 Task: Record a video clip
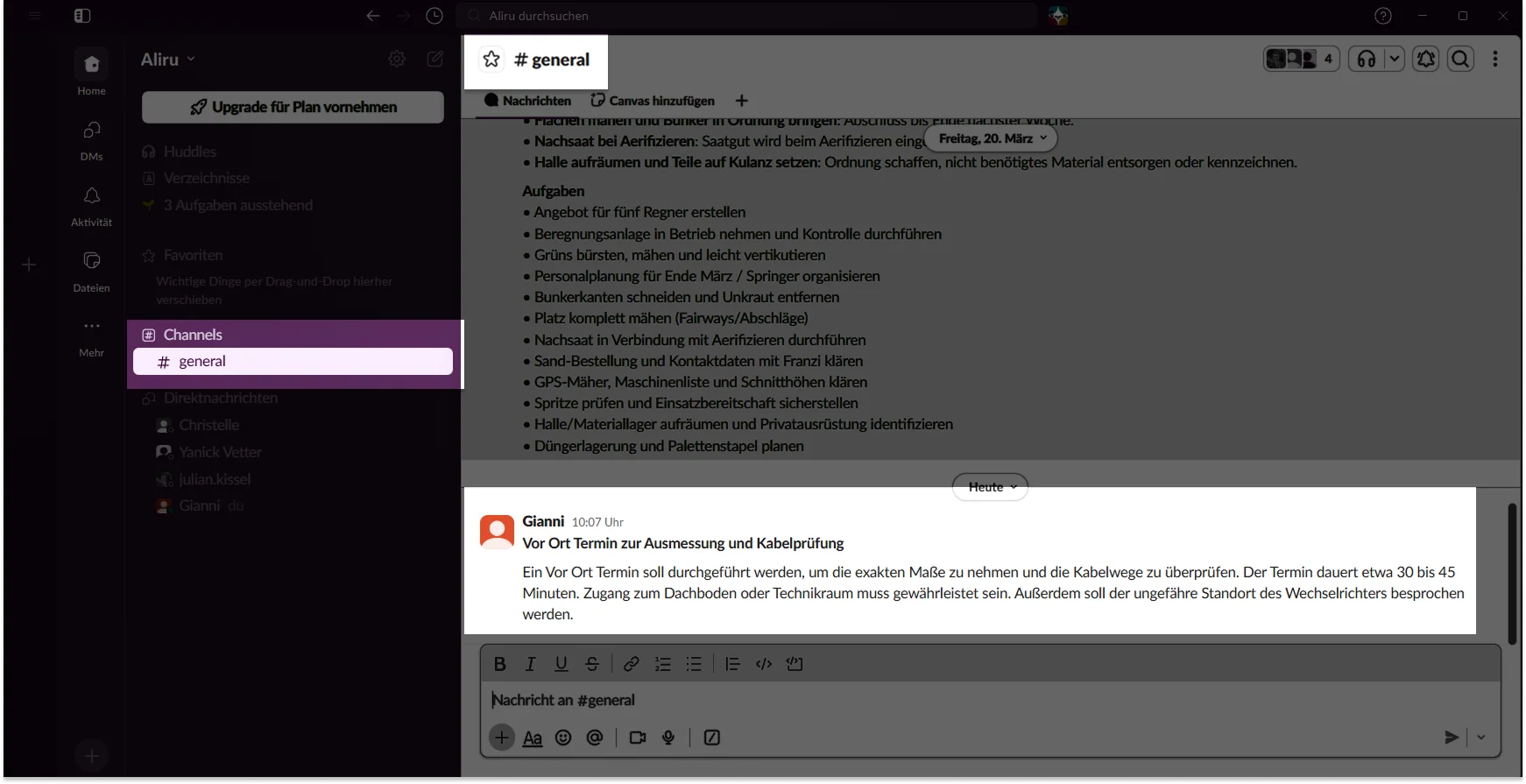638,738
